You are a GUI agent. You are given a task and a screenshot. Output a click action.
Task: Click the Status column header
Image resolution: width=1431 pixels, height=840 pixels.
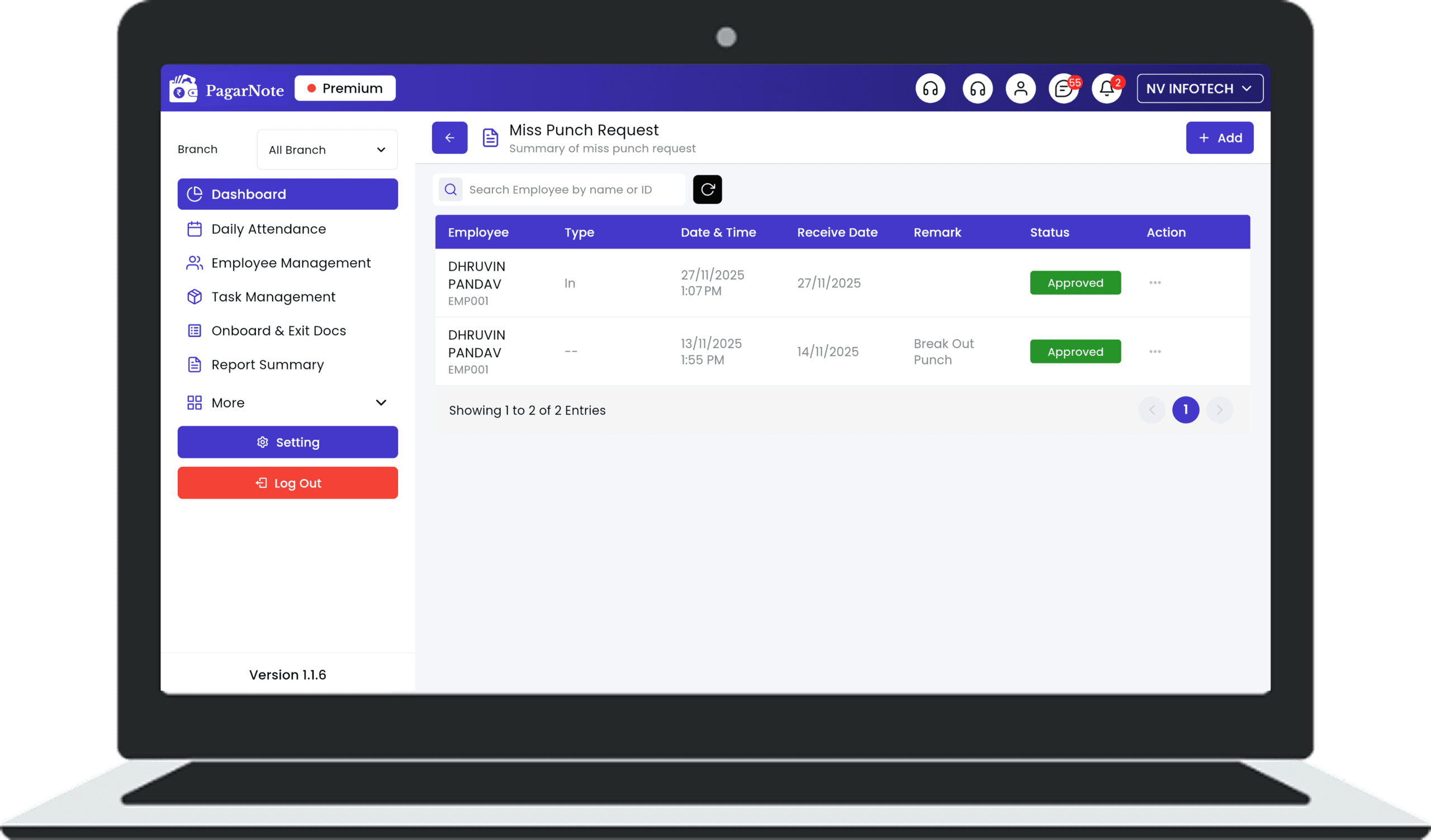tap(1049, 232)
